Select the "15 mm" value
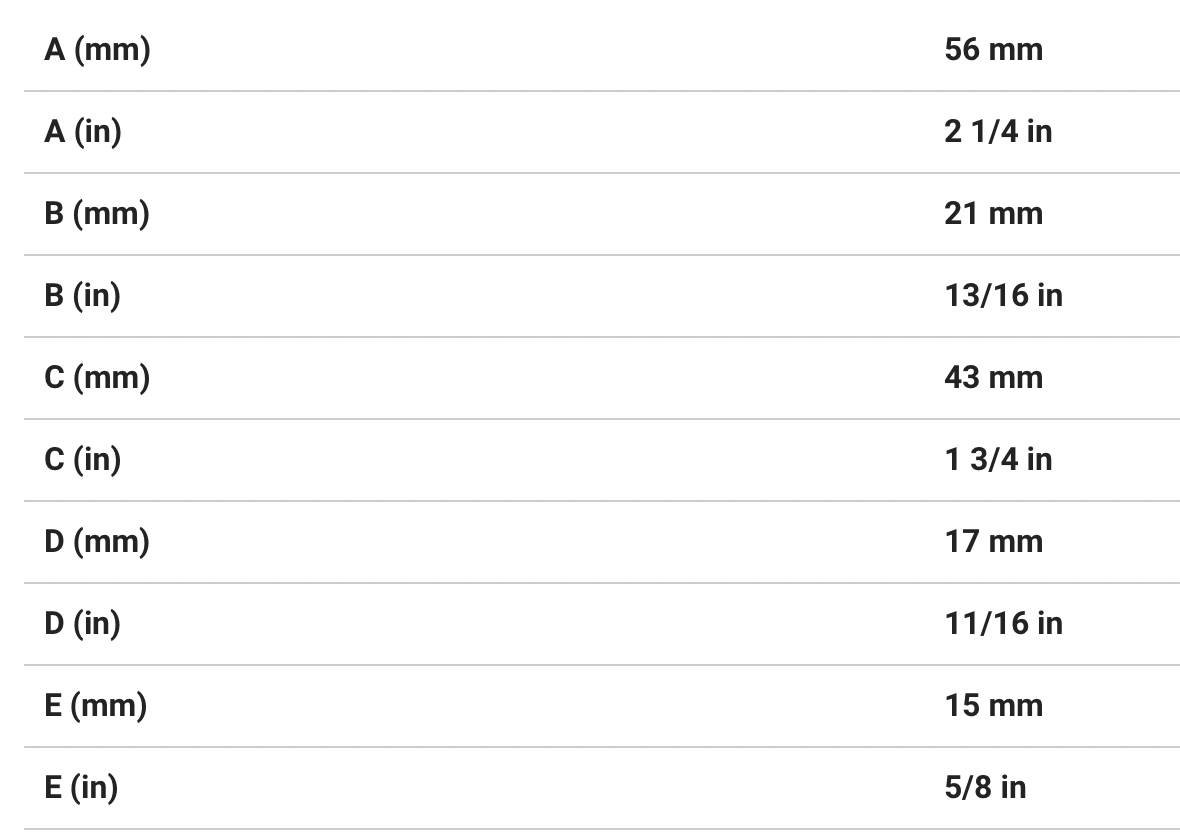This screenshot has width=1180, height=832. point(993,705)
